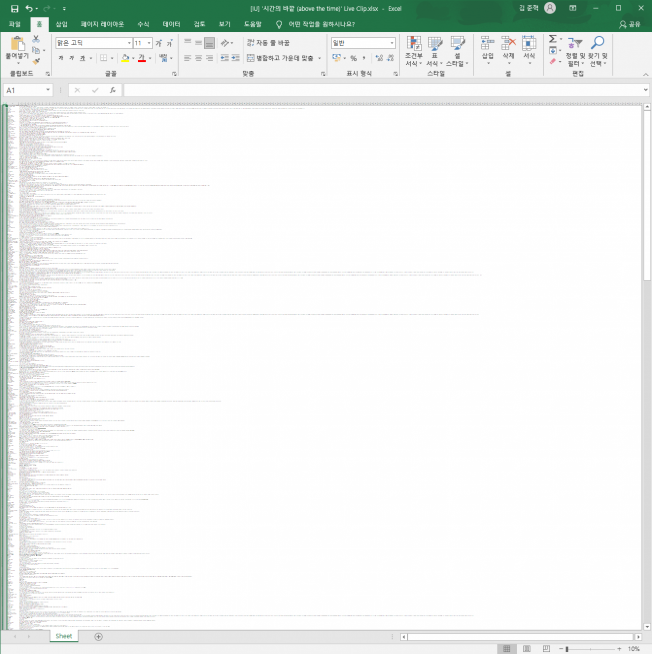Click the Save icon in quick access toolbar
The height and width of the screenshot is (654, 652).
pos(14,8)
